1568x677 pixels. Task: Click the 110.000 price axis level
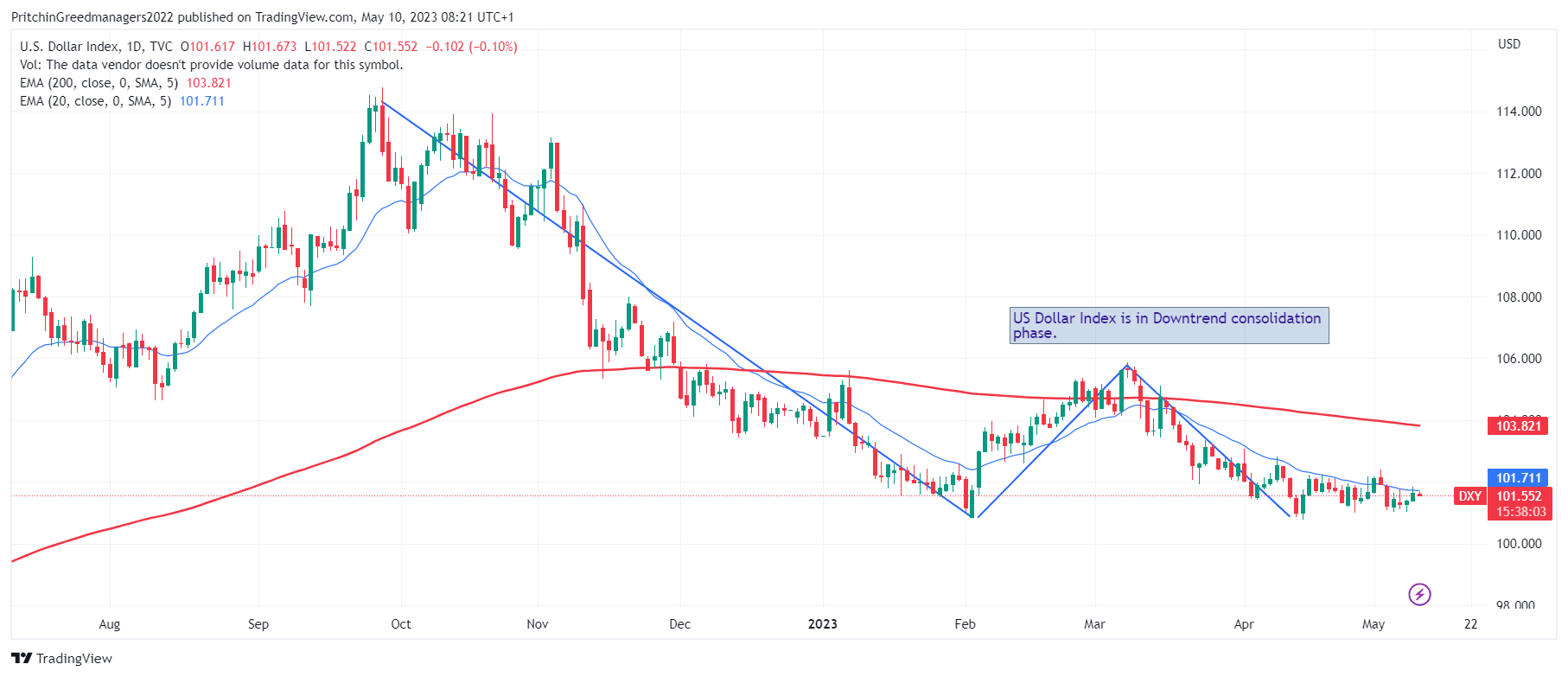coord(1519,235)
